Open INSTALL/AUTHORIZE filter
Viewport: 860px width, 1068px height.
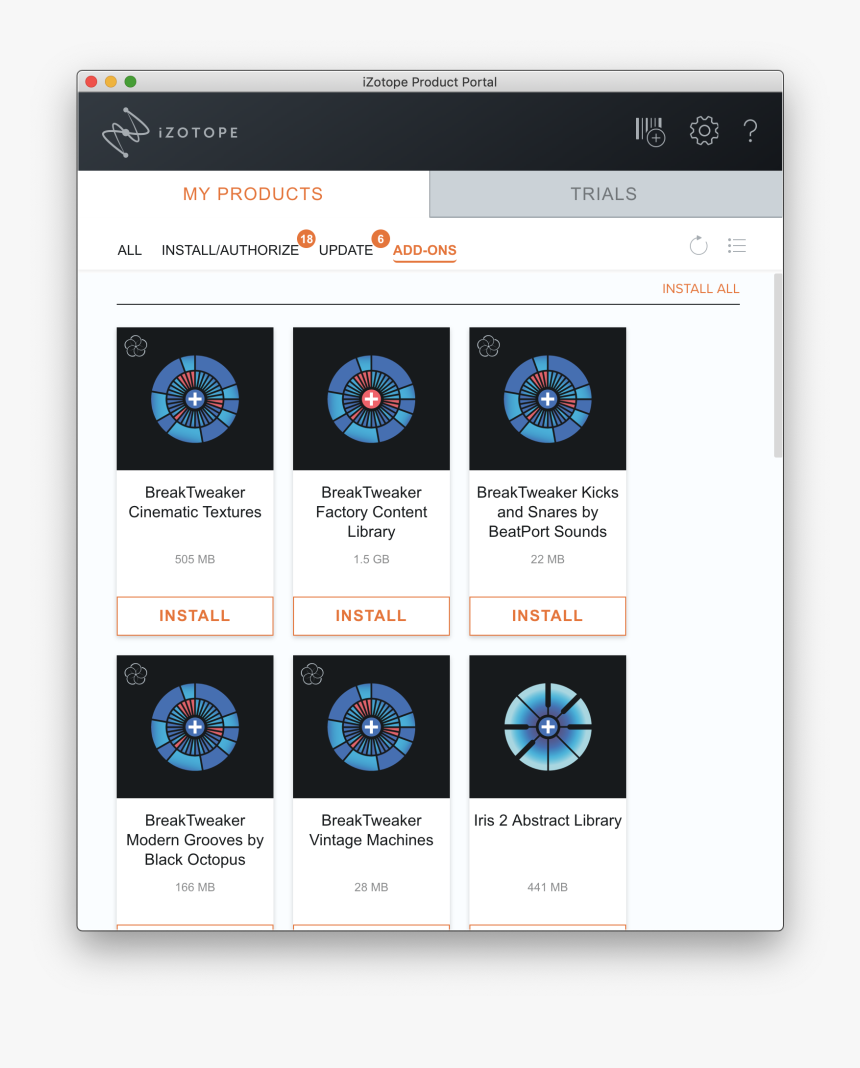[230, 250]
